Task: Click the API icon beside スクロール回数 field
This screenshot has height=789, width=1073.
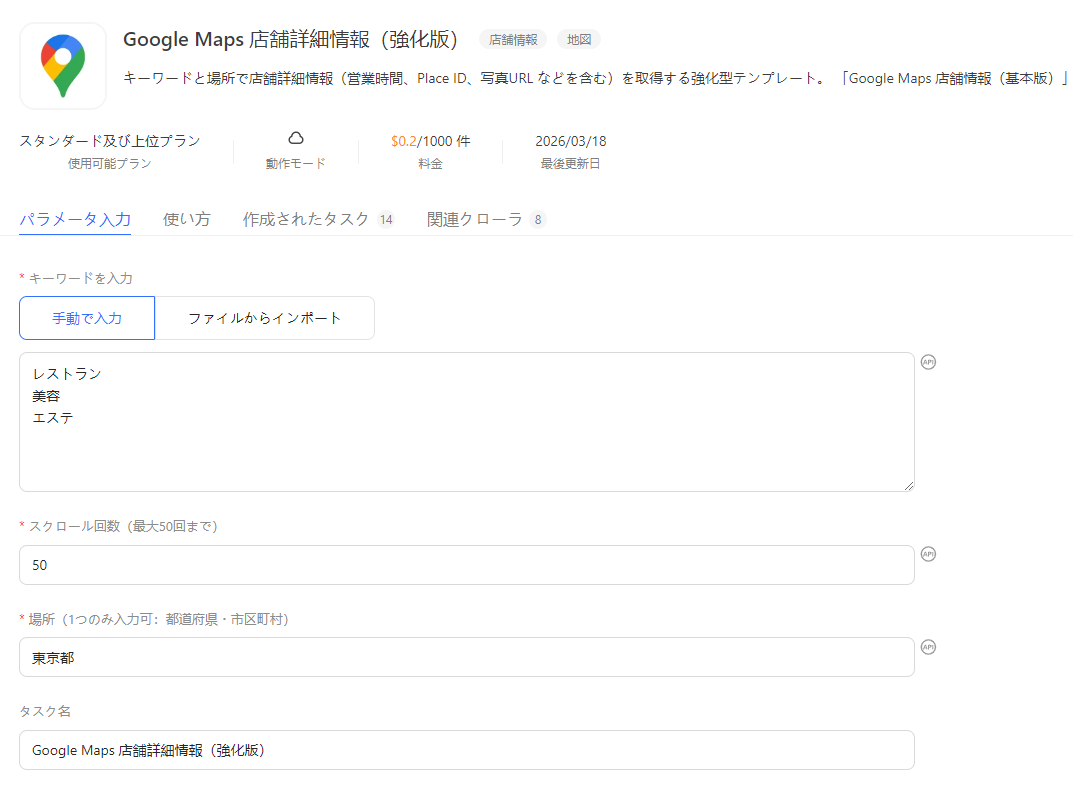Action: (x=928, y=554)
